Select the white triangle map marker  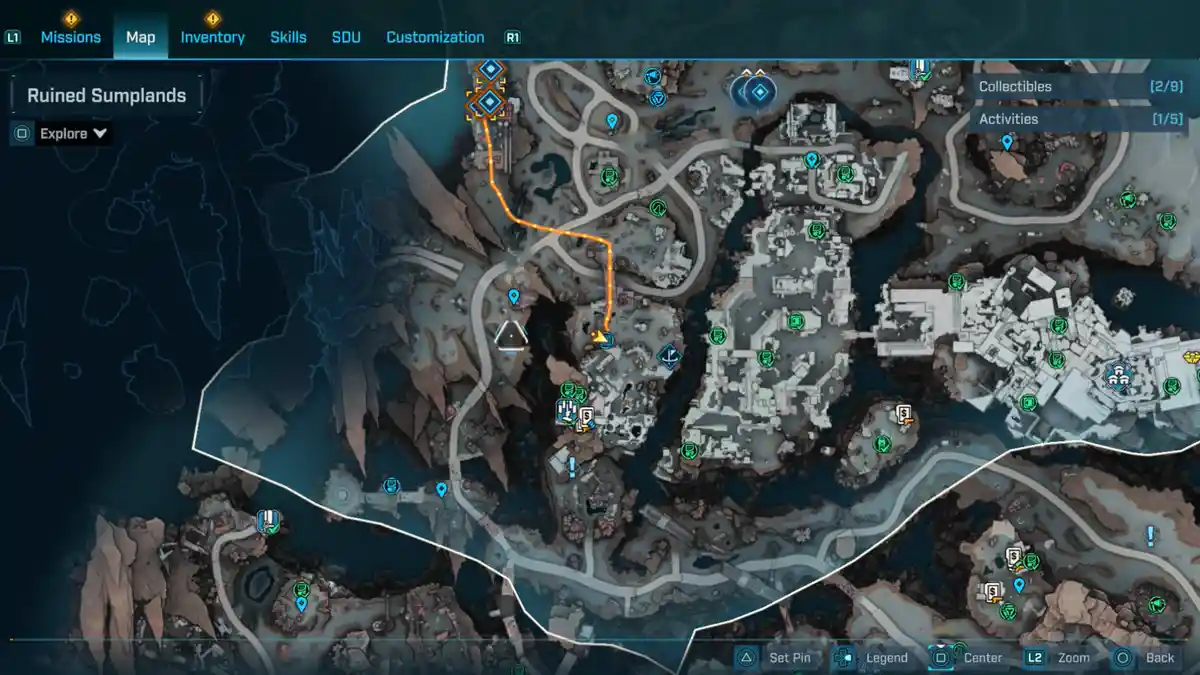click(511, 336)
